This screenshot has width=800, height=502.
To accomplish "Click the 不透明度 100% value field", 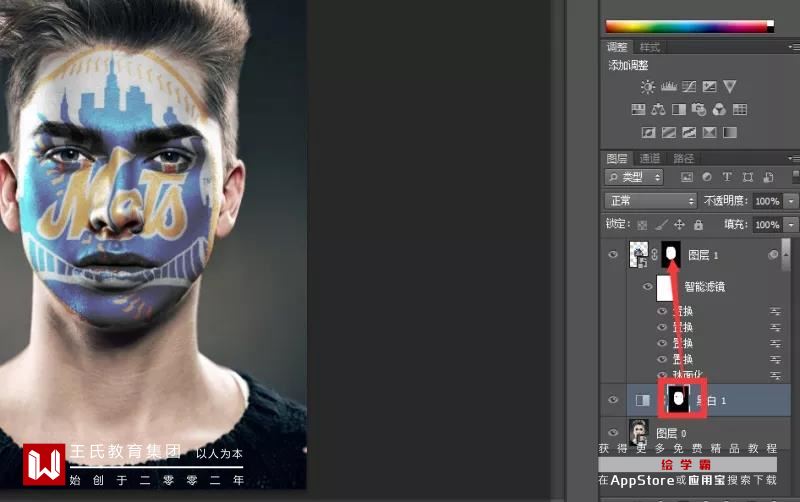I will click(768, 201).
